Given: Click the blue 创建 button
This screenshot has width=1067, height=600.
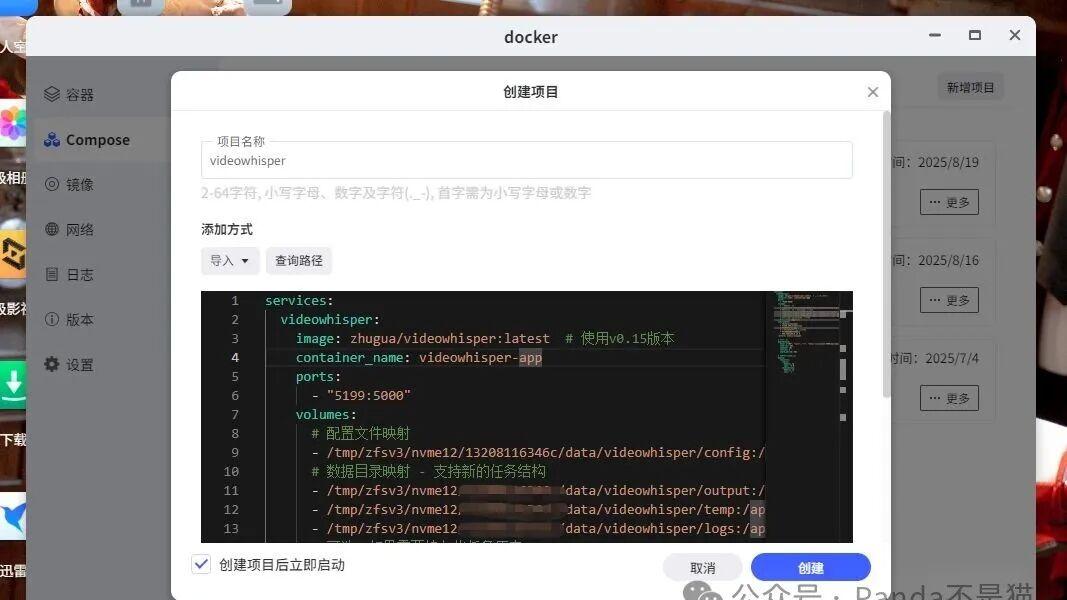Looking at the screenshot, I should tap(810, 567).
